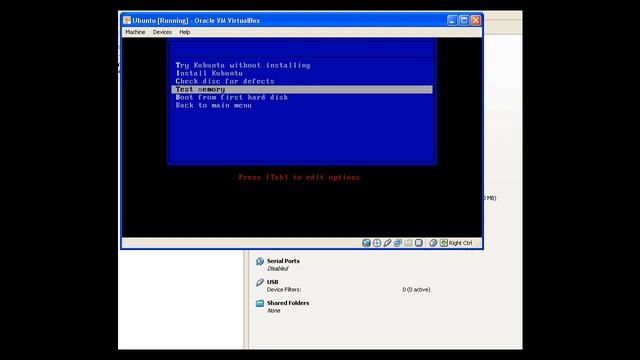Click the 0 (0 active) filter value
640x360 pixels.
click(416, 289)
